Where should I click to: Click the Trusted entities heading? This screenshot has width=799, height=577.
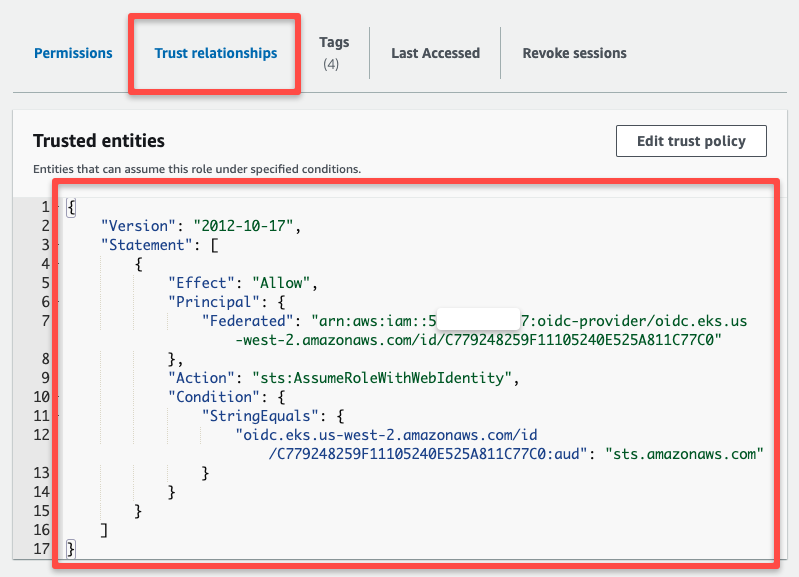point(99,141)
